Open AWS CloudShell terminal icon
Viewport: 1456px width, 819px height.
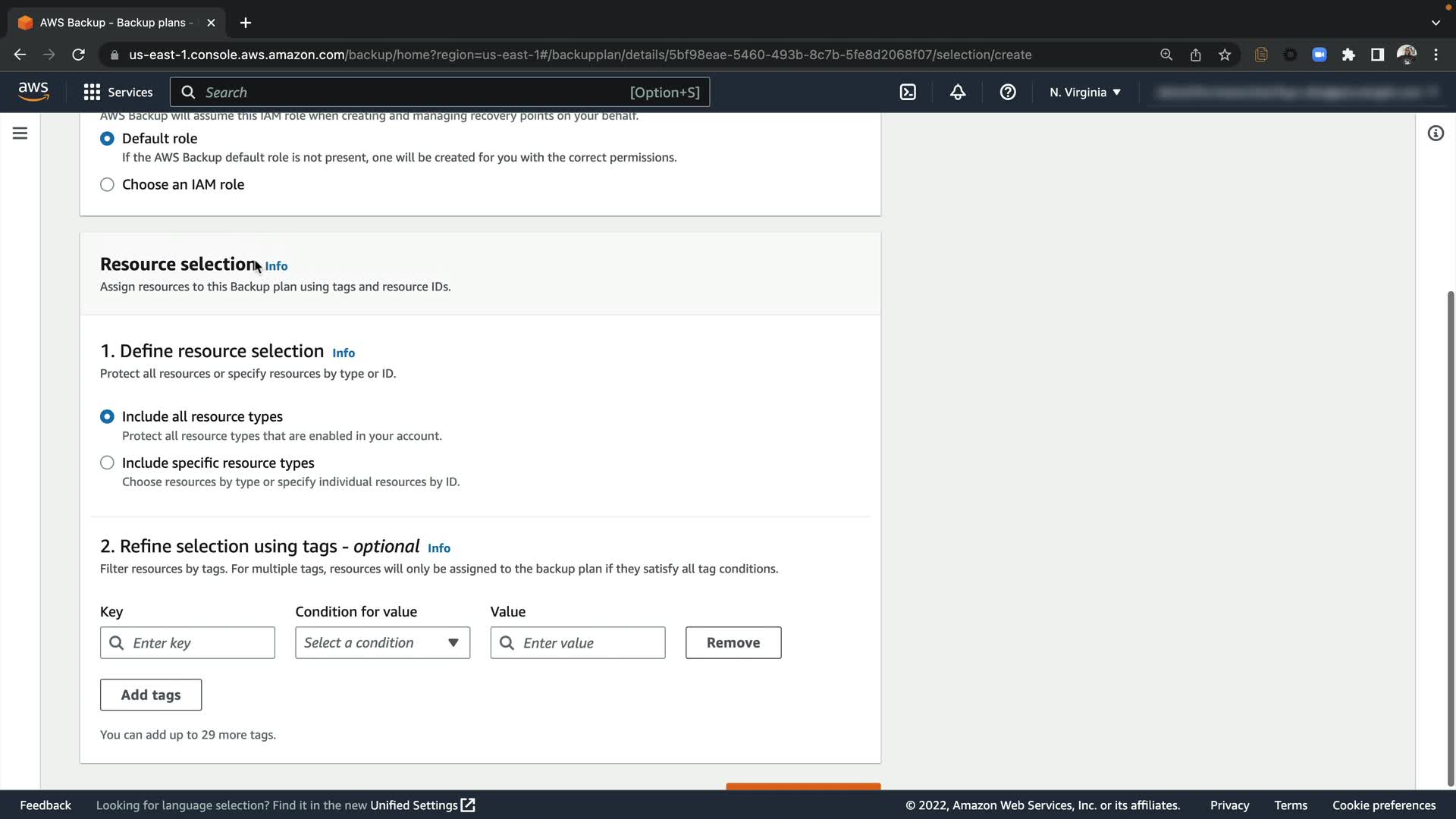click(908, 93)
